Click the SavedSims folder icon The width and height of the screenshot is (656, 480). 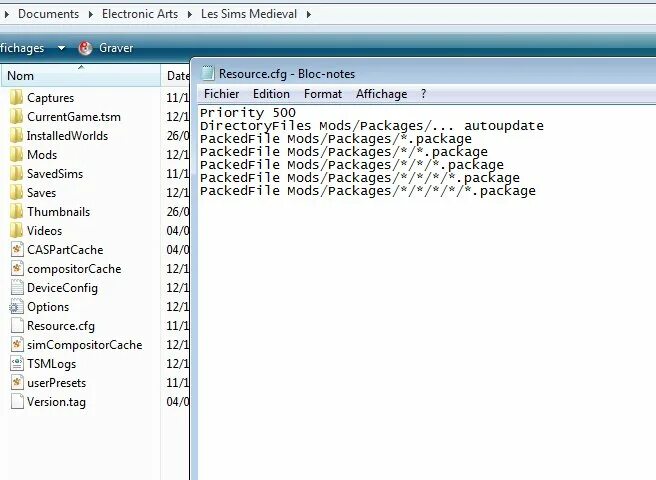pyautogui.click(x=16, y=174)
